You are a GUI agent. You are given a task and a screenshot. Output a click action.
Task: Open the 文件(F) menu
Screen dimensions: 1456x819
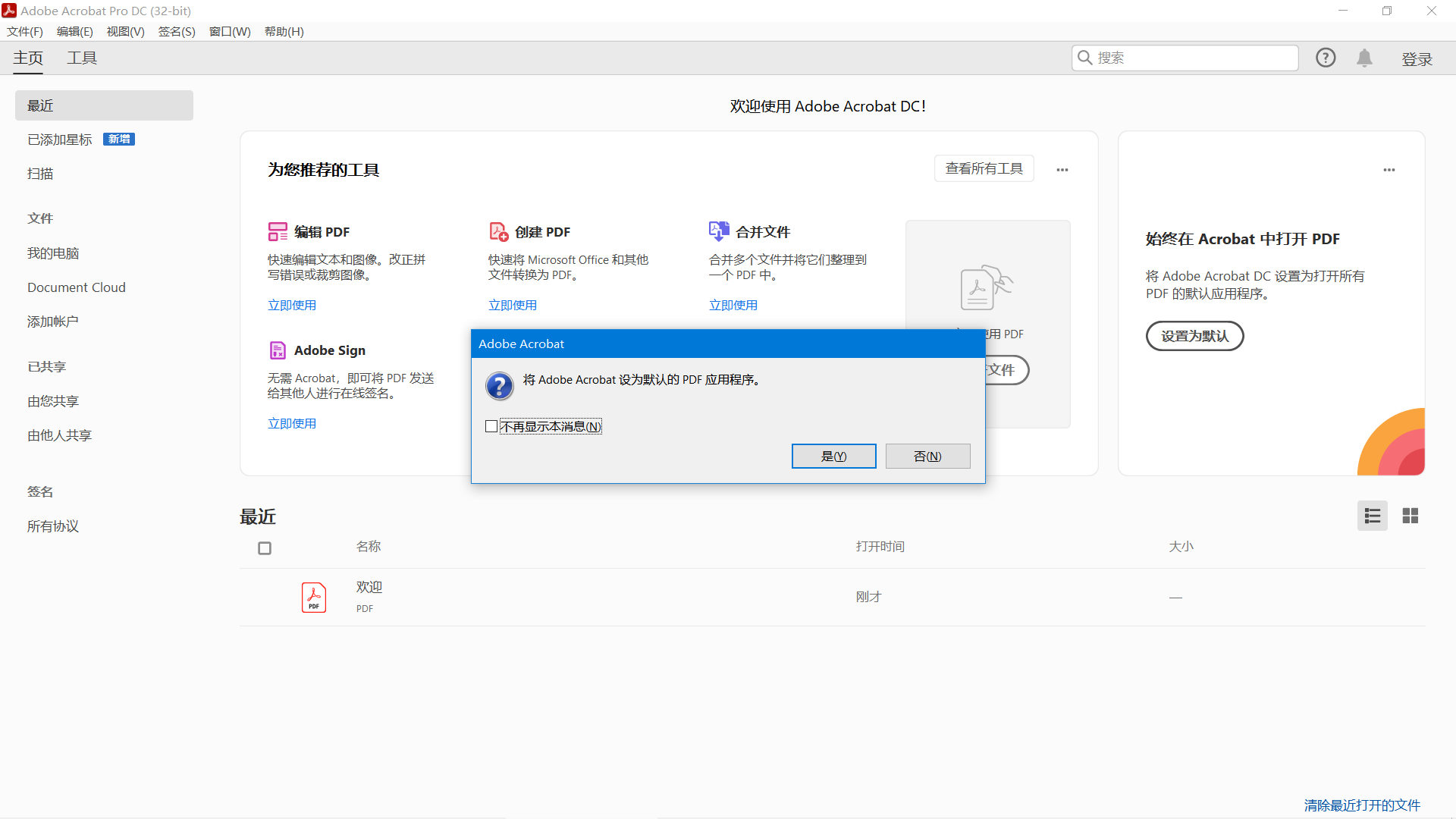pos(25,31)
